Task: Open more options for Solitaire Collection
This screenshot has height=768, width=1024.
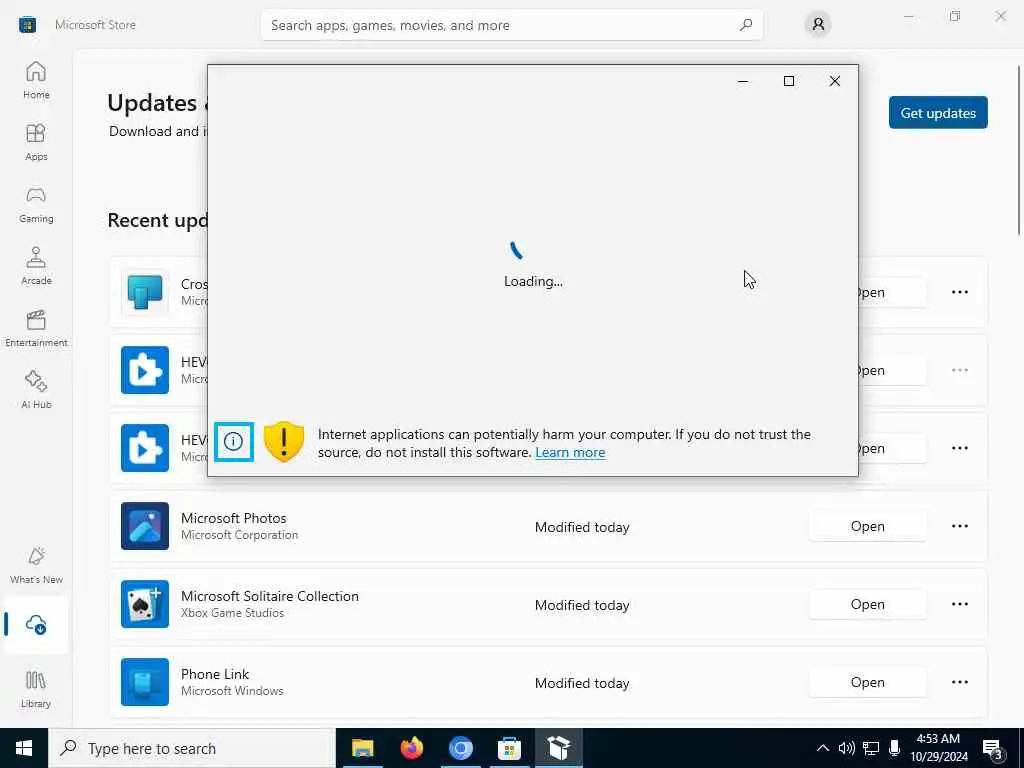Action: (959, 604)
